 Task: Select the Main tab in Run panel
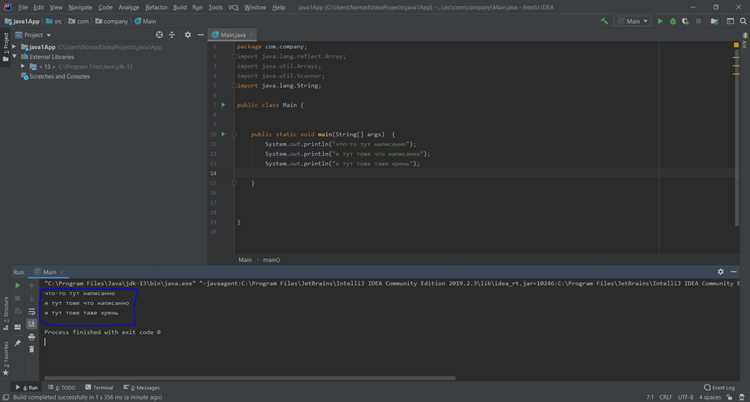click(x=47, y=272)
